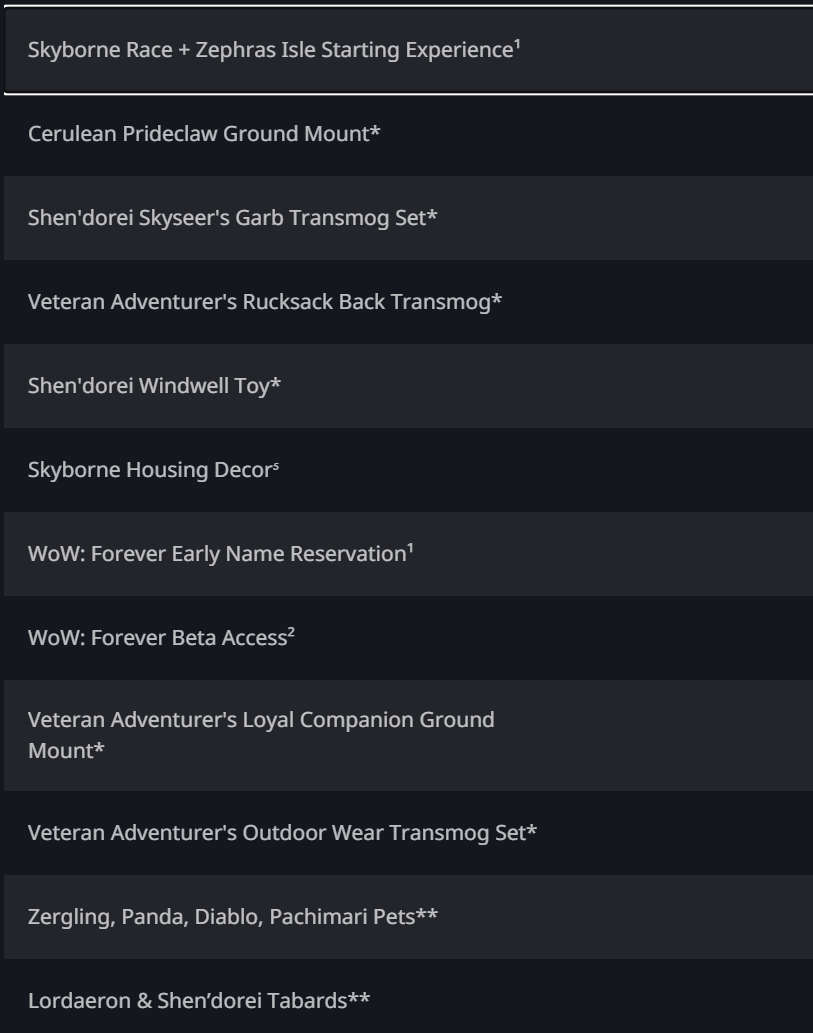813x1033 pixels.
Task: Click double asterisk after Shen'dorei Tabards
Action: [x=359, y=997]
